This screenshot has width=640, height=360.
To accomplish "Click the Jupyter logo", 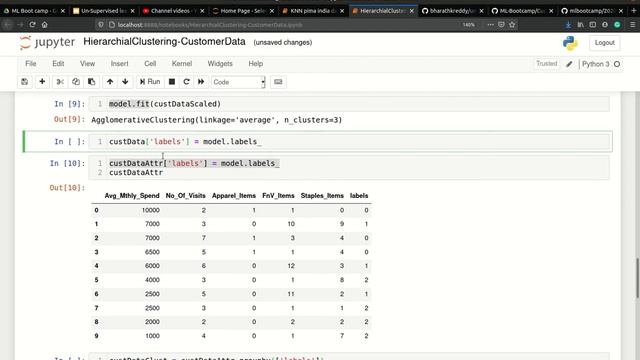I will (47, 42).
